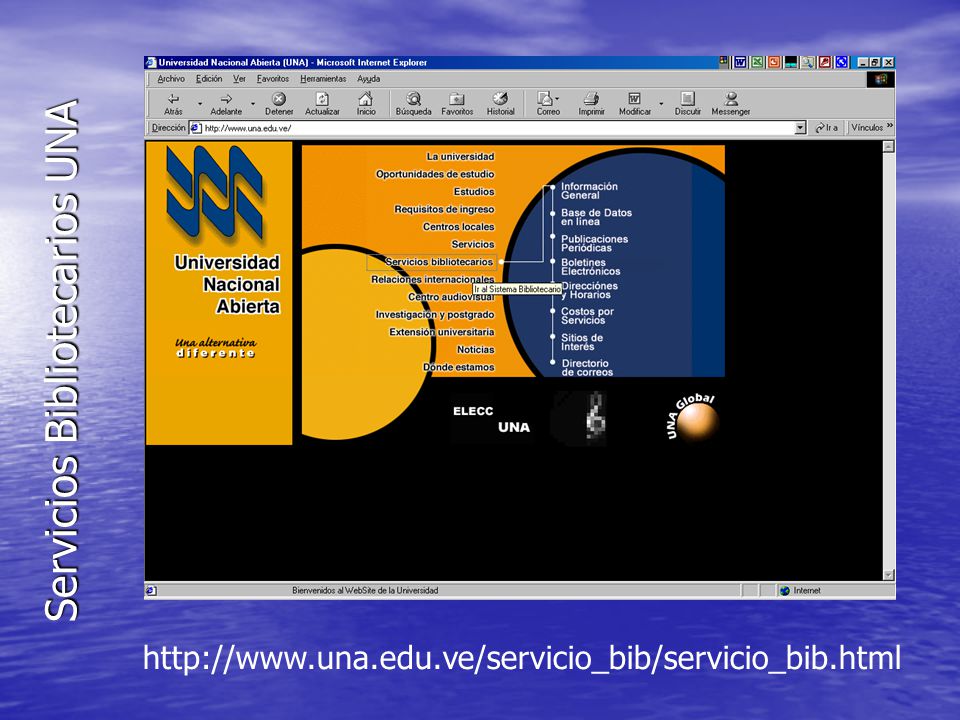Click the UNA blue wave logo

(x=215, y=193)
